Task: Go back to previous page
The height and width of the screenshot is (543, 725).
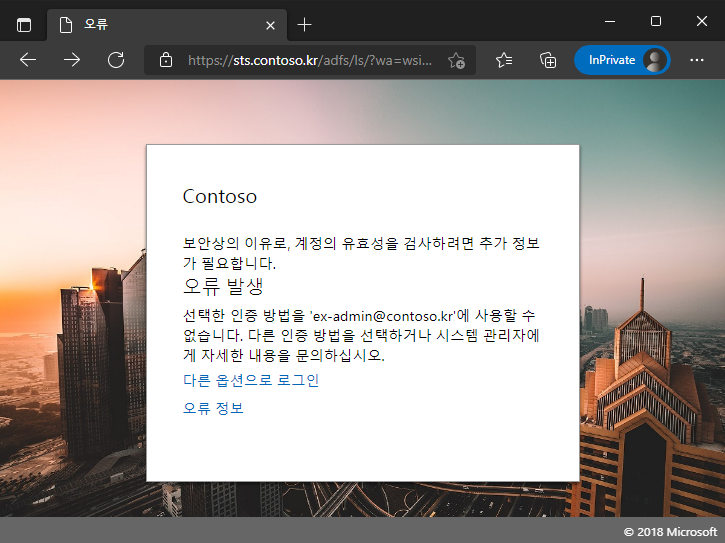Action: (28, 60)
